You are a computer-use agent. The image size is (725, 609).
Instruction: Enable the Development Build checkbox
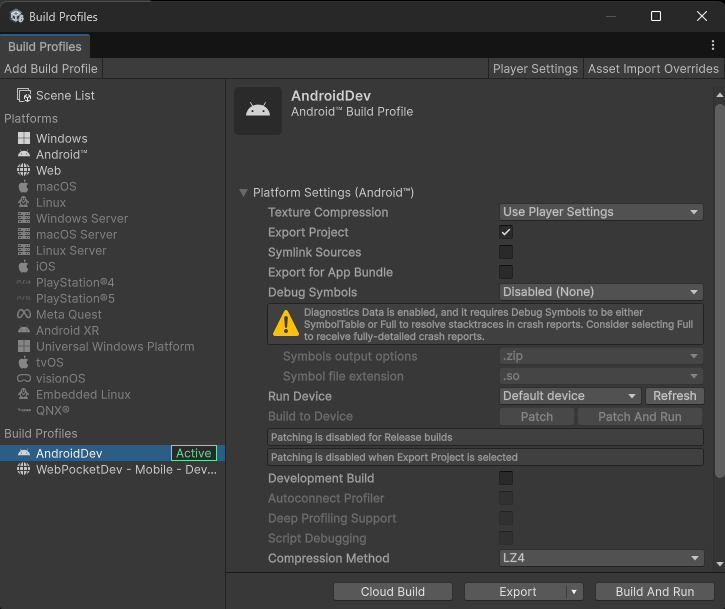[x=506, y=478]
